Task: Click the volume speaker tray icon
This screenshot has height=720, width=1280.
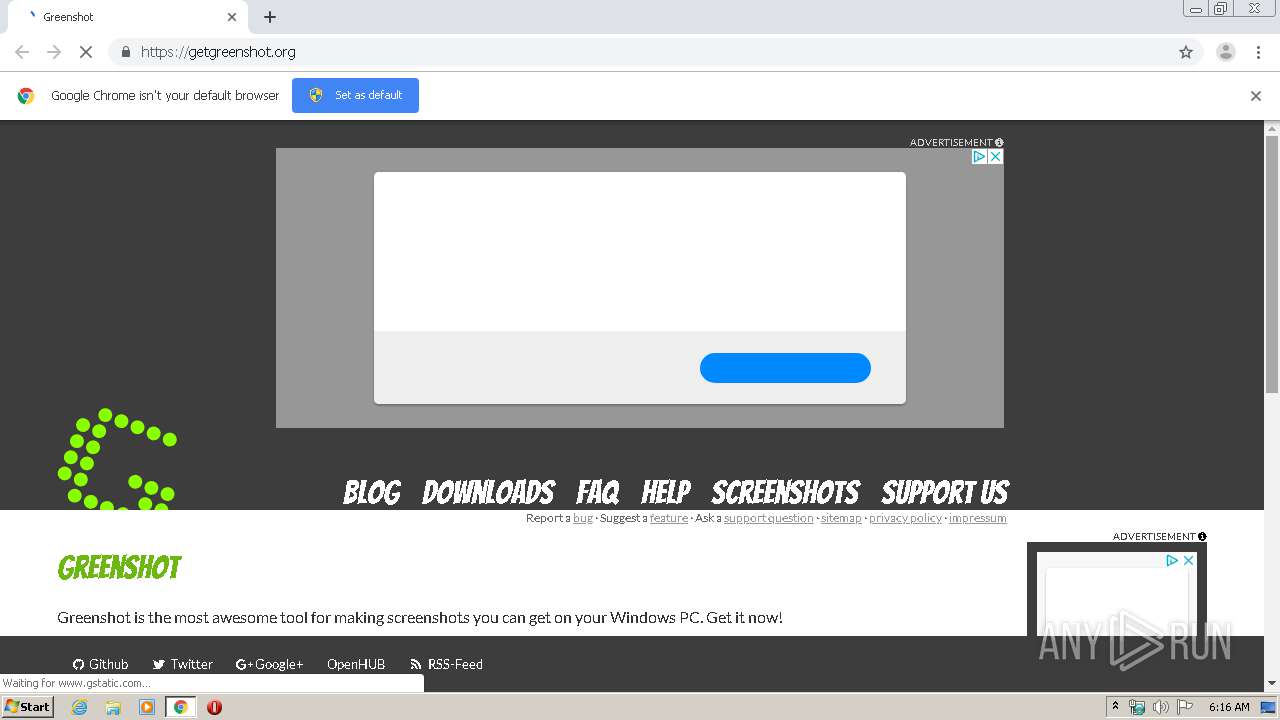Action: click(x=1160, y=707)
